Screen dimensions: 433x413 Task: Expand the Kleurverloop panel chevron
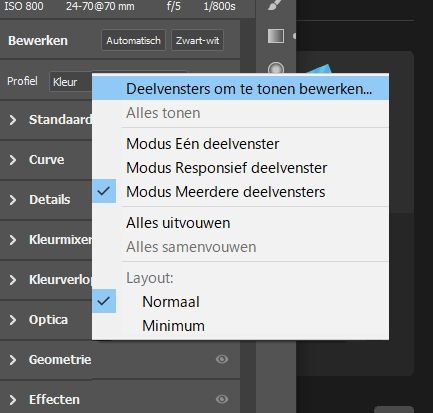pyautogui.click(x=13, y=280)
